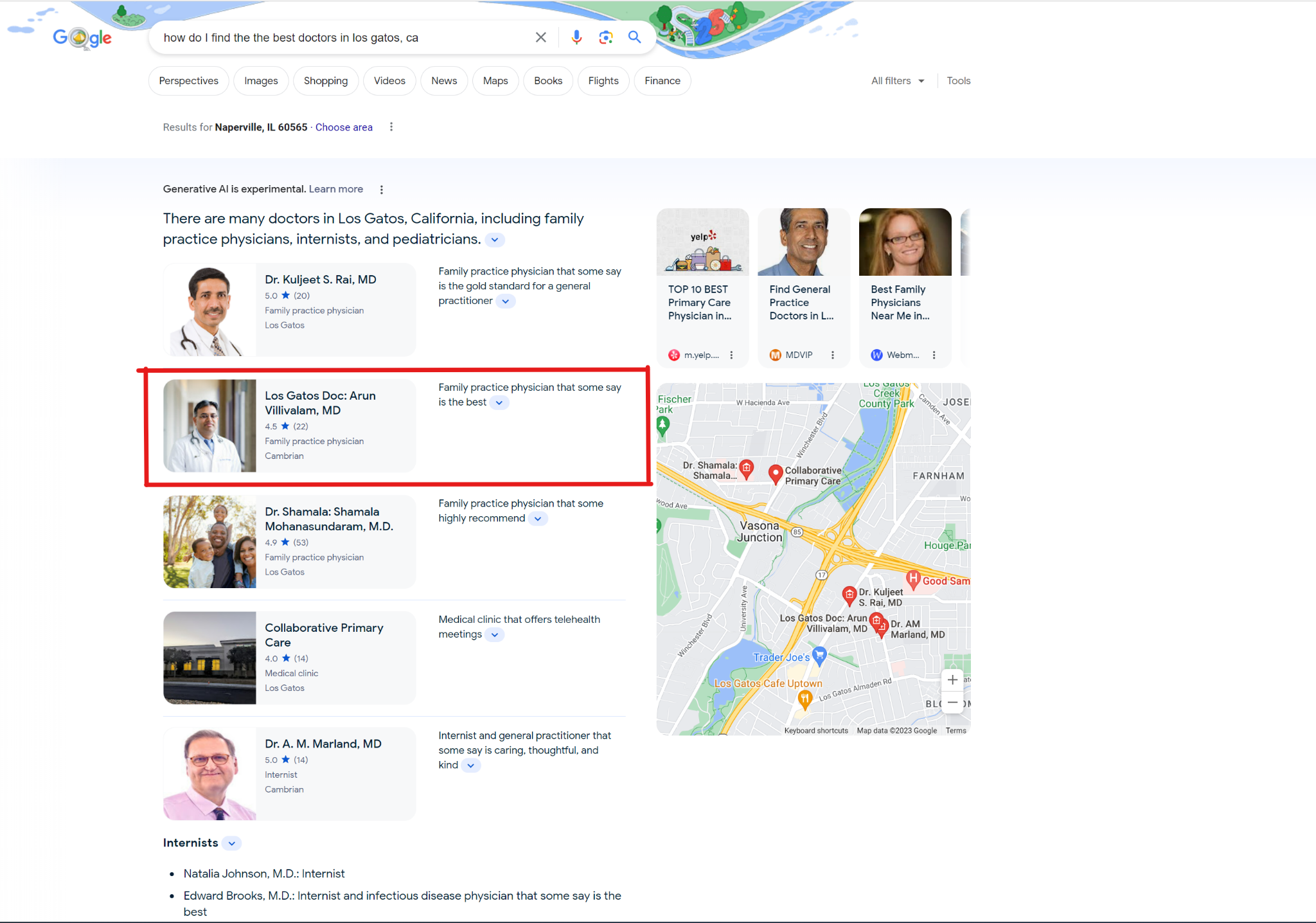Open the Map Terms link

point(956,730)
